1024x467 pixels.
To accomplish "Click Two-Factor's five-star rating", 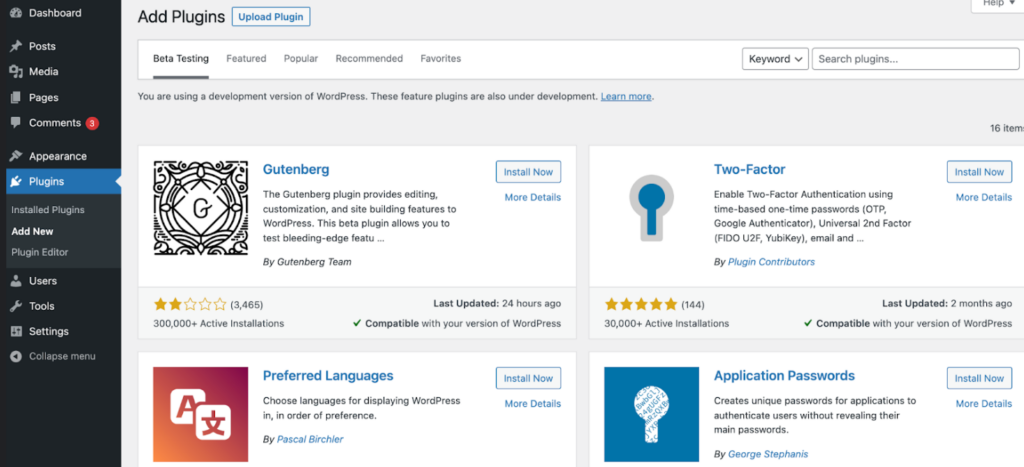I will pos(641,304).
